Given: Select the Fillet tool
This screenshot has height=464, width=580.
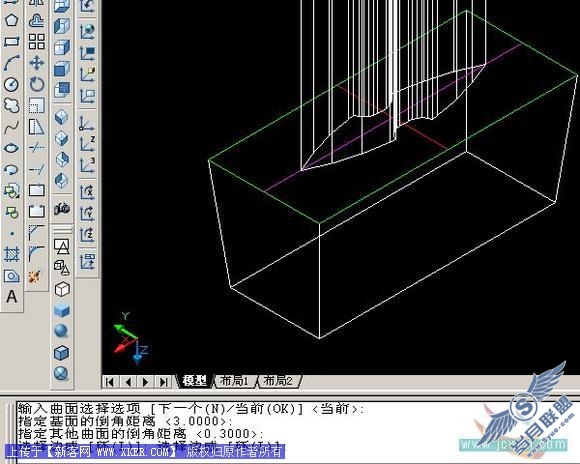Looking at the screenshot, I should pos(36,254).
